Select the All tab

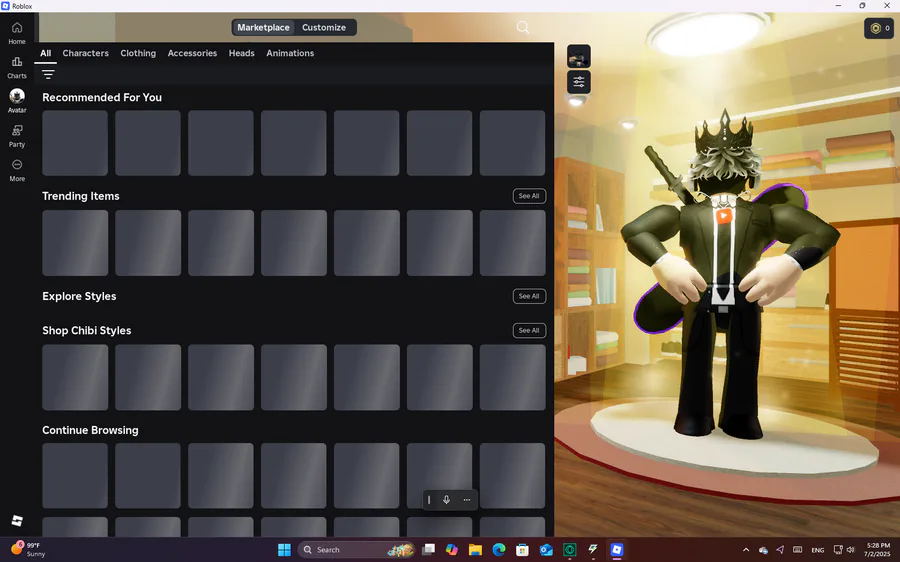point(45,53)
